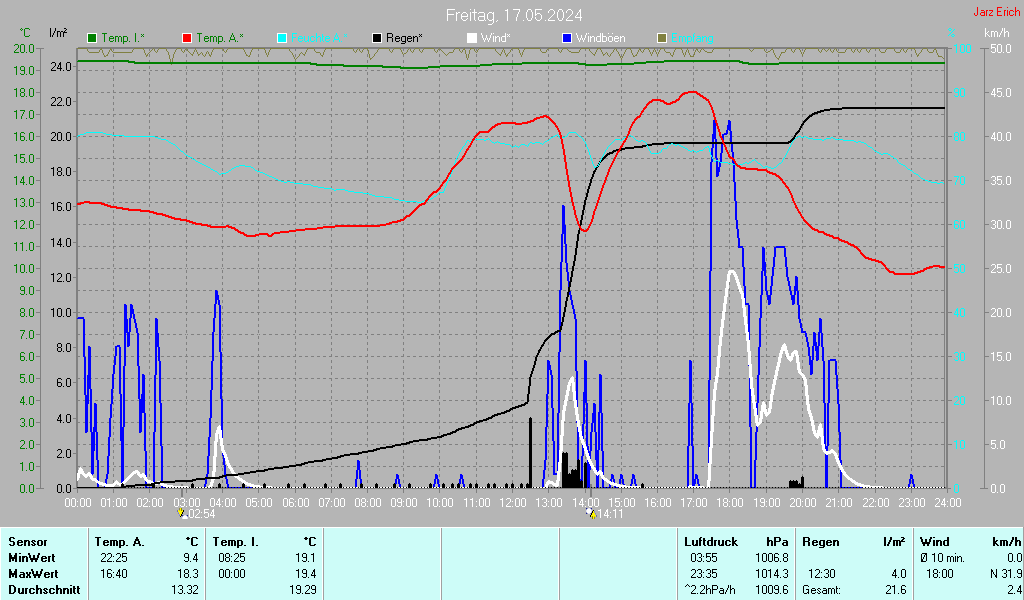Select the cyan humidity legend swatch
This screenshot has height=600, width=1024.
(x=282, y=38)
